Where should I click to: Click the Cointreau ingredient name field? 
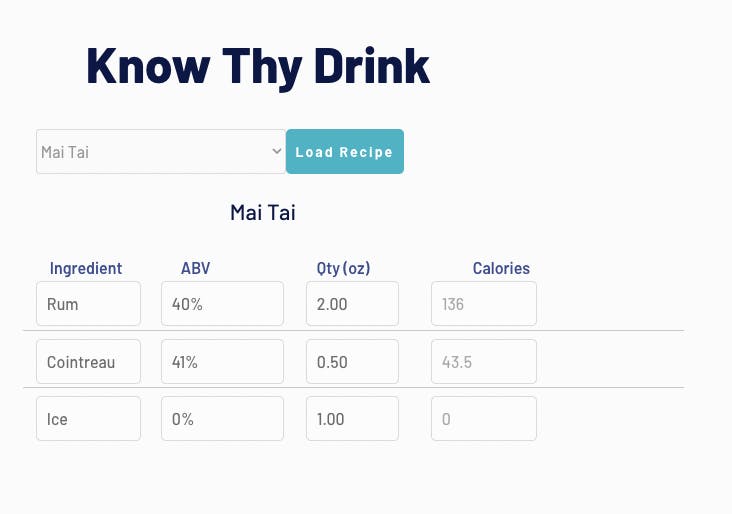coord(88,362)
